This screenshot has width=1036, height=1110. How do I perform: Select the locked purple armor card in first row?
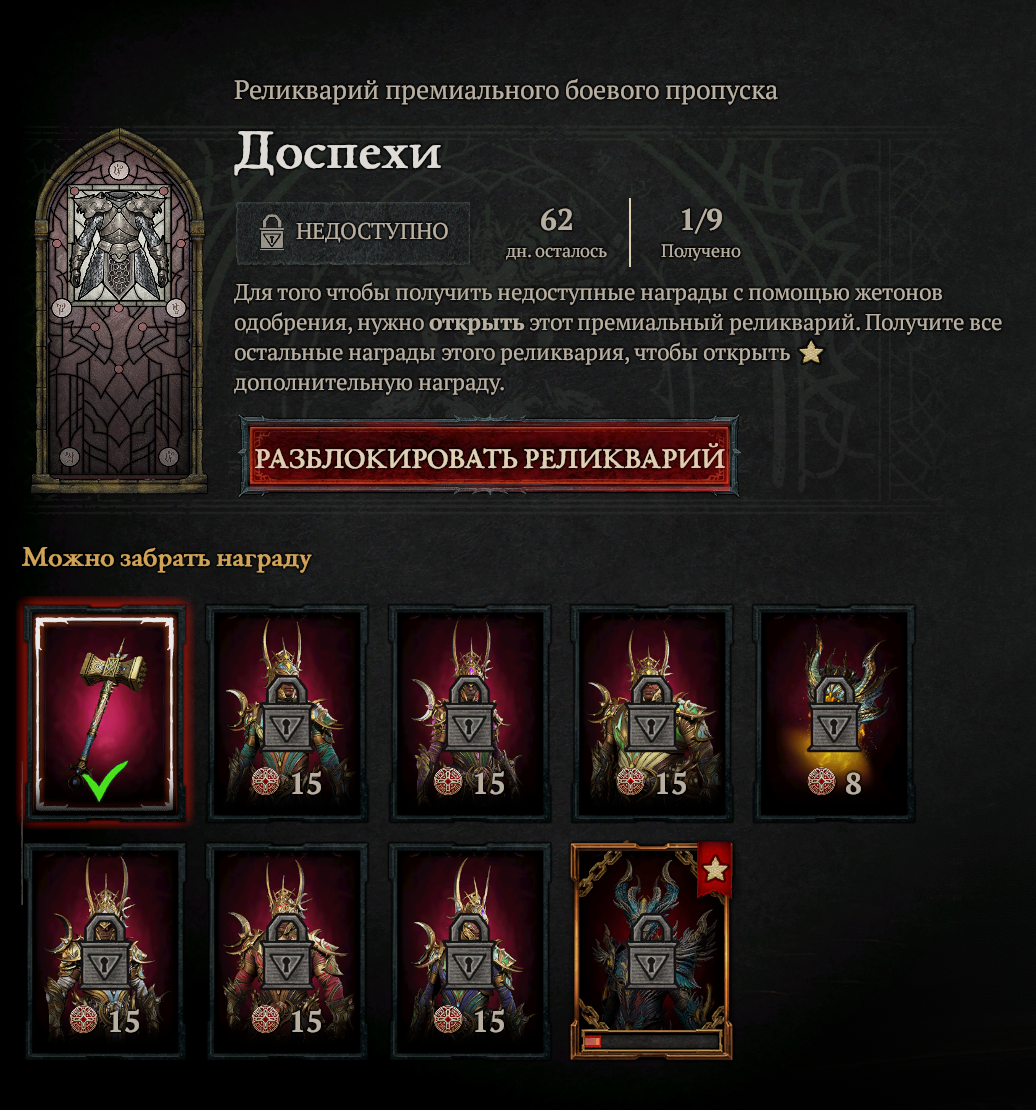click(469, 713)
